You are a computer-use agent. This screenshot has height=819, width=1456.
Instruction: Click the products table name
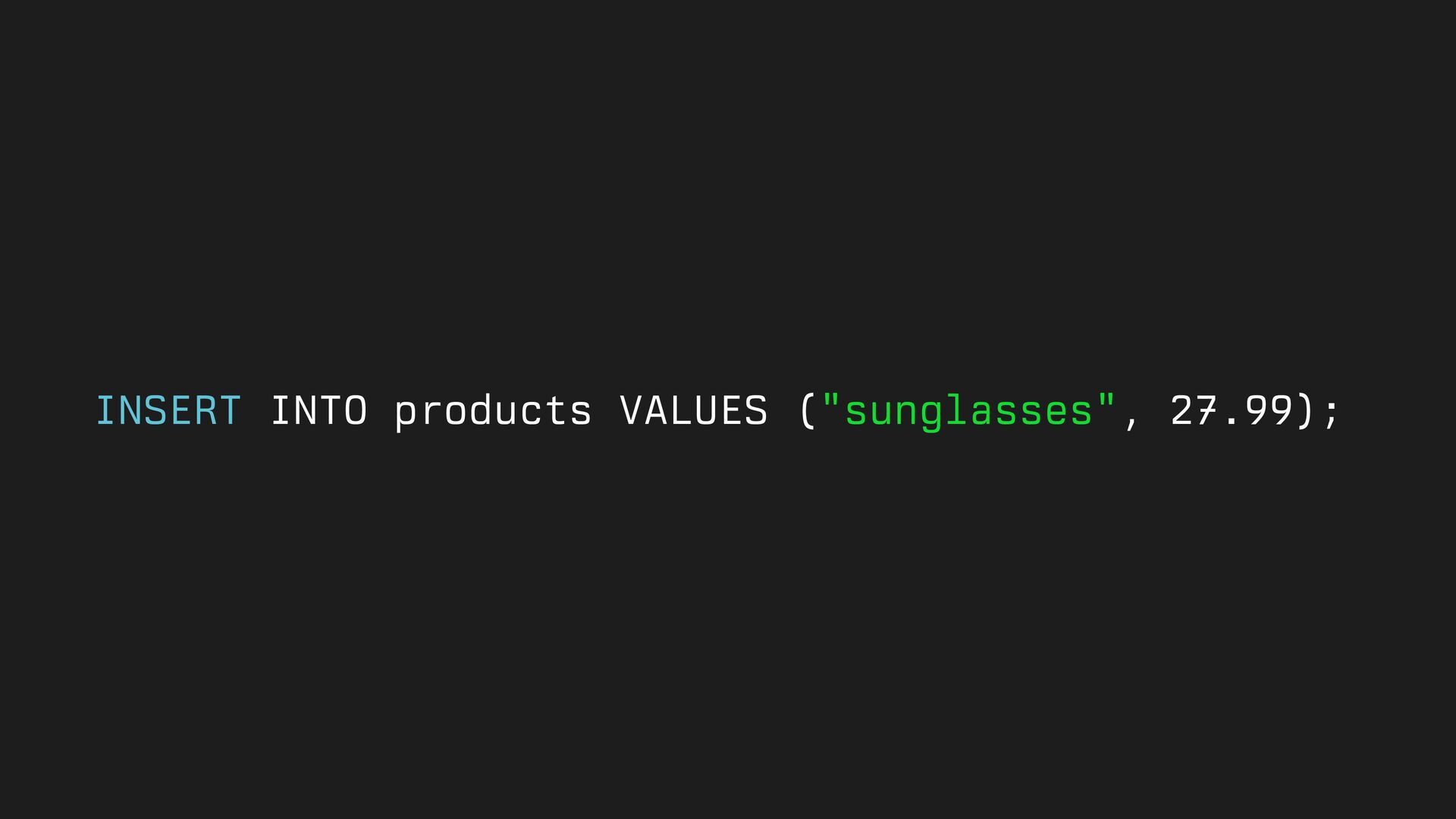pyautogui.click(x=493, y=411)
